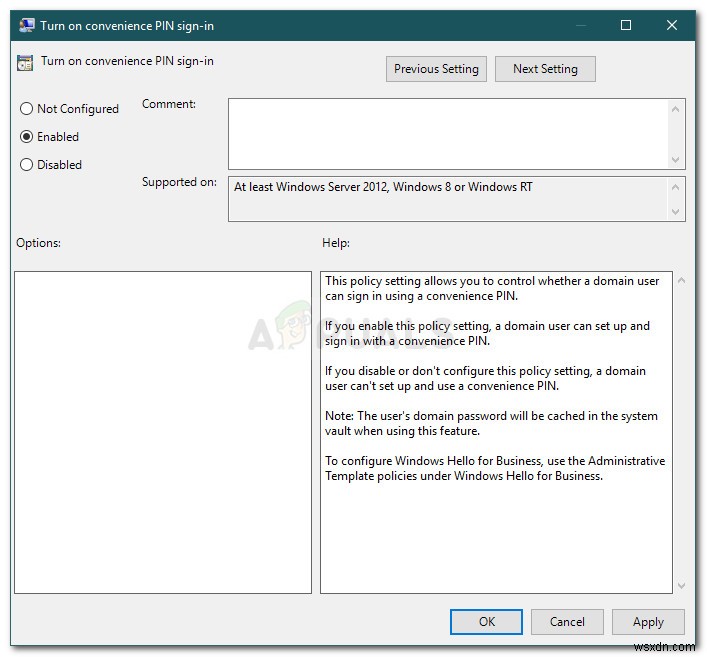
Task: Click the Help pane scroll-down arrow
Action: (681, 585)
